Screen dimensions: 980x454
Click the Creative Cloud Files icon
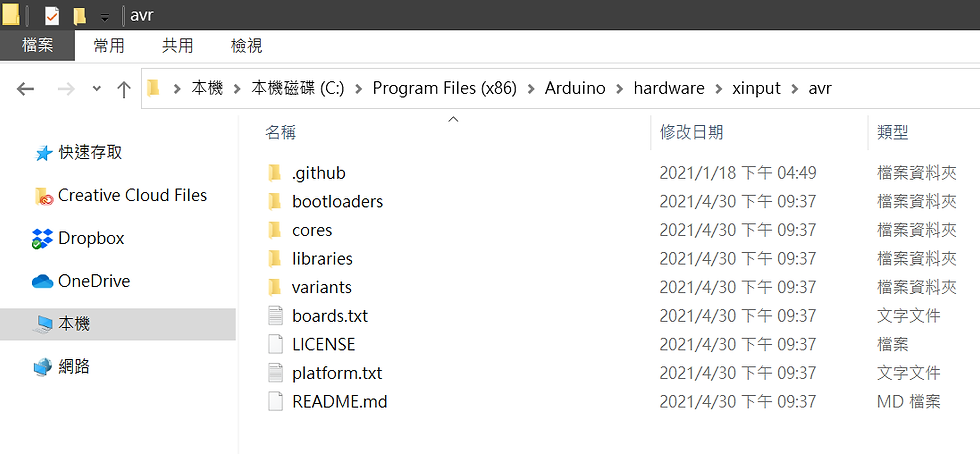(x=43, y=196)
